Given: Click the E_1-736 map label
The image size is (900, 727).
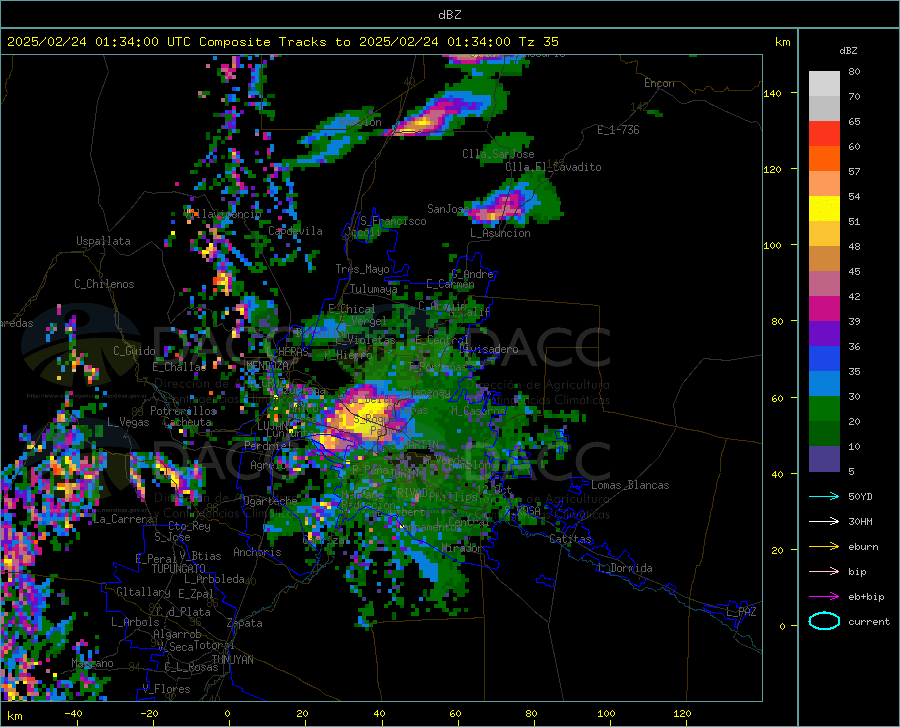Looking at the screenshot, I should pos(618,130).
